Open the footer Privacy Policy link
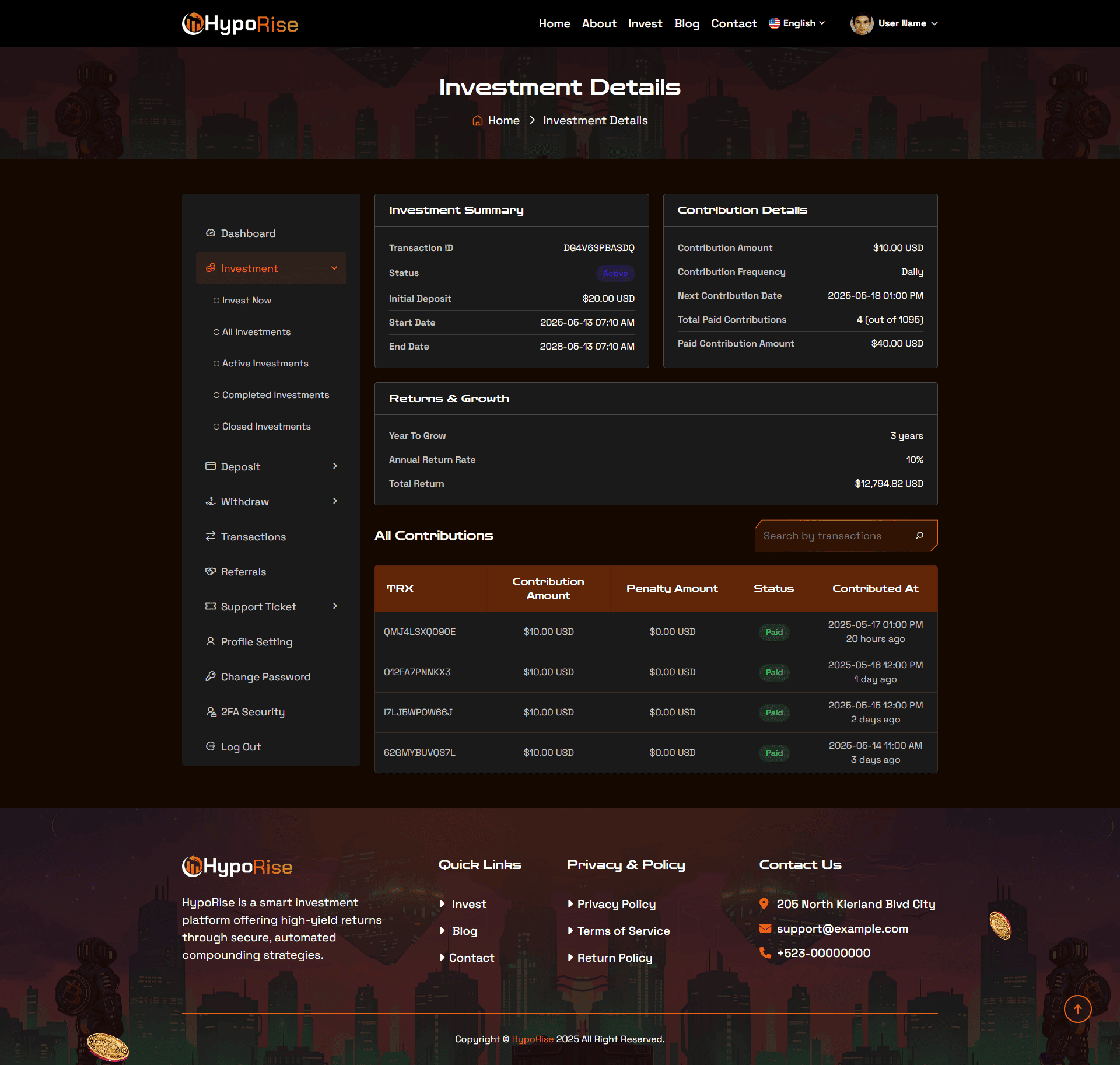Image resolution: width=1120 pixels, height=1065 pixels. (x=616, y=904)
